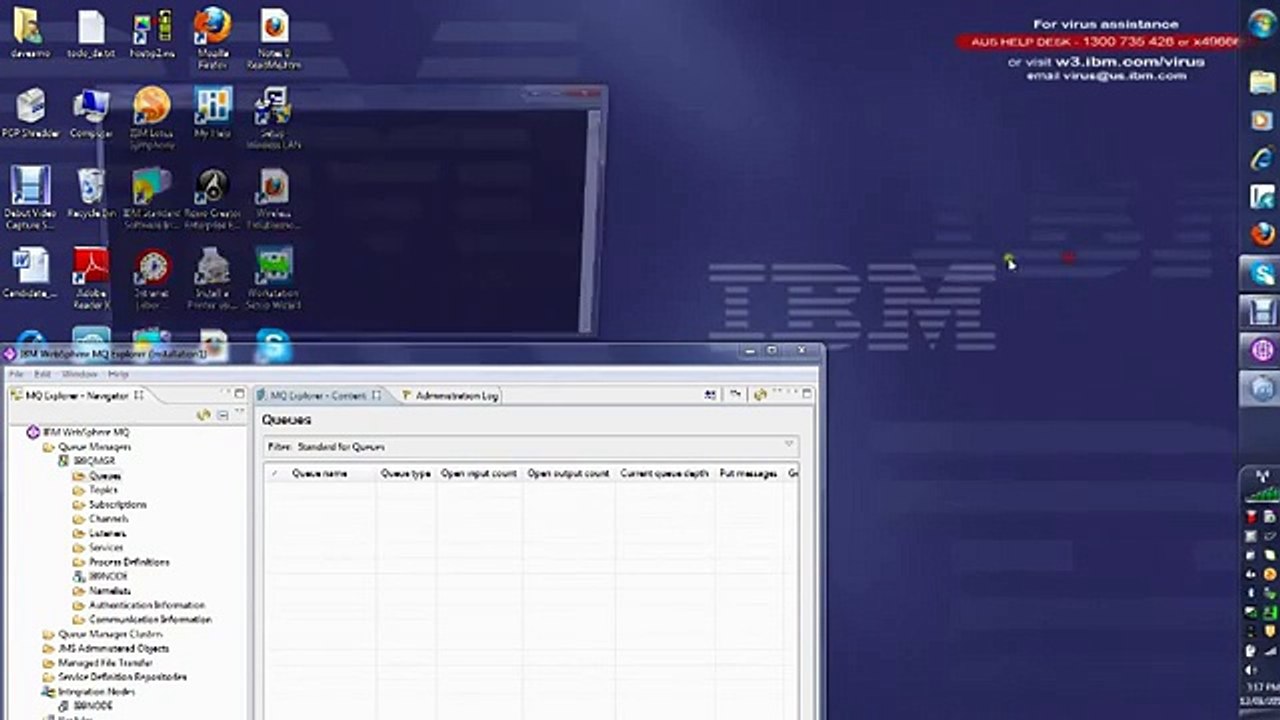Image resolution: width=1280 pixels, height=720 pixels.
Task: Open Debut Video Capture desktop icon
Action: pos(30,198)
